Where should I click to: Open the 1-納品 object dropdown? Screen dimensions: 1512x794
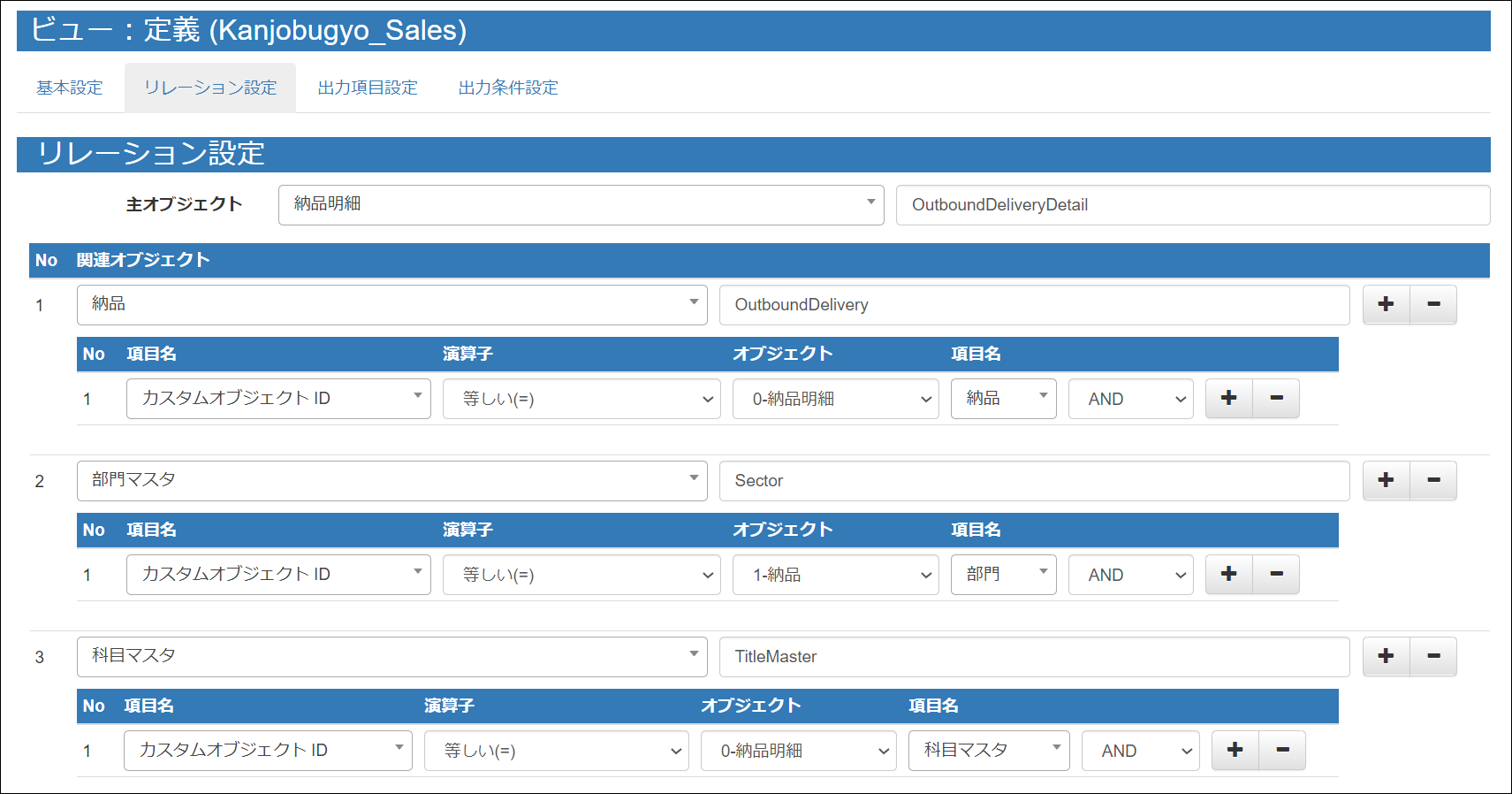[835, 575]
